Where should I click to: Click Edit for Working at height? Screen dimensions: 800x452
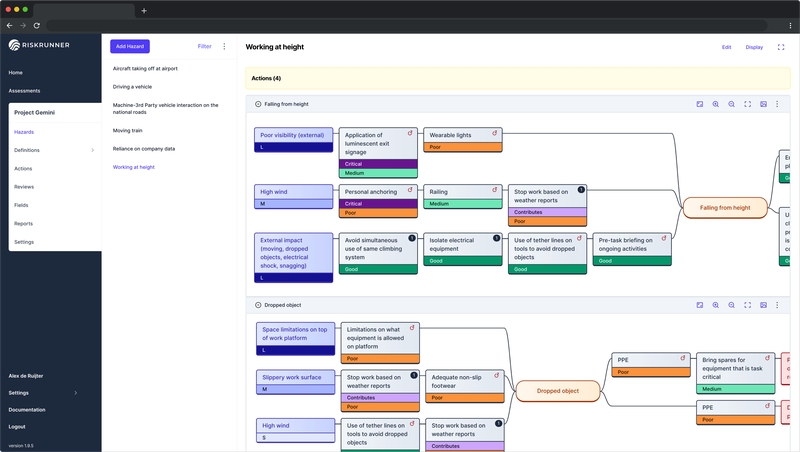pos(727,47)
